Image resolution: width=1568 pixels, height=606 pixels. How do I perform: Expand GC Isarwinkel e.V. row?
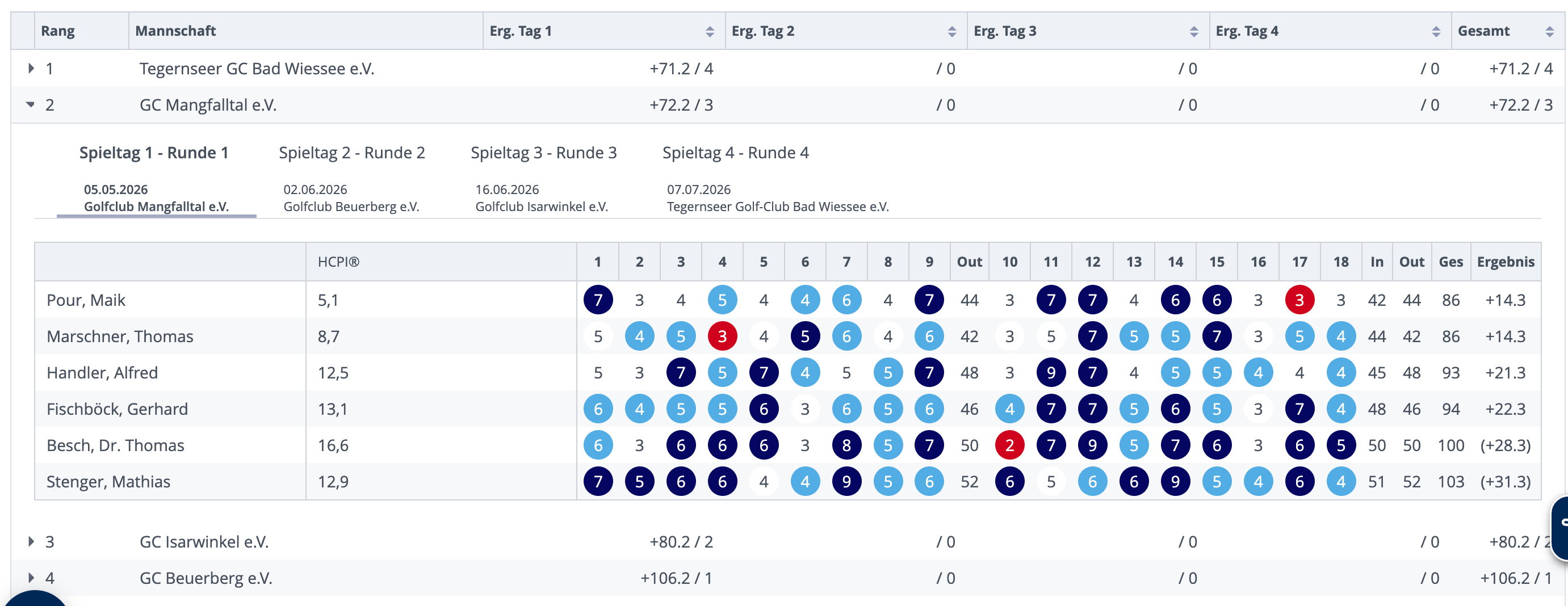[31, 541]
